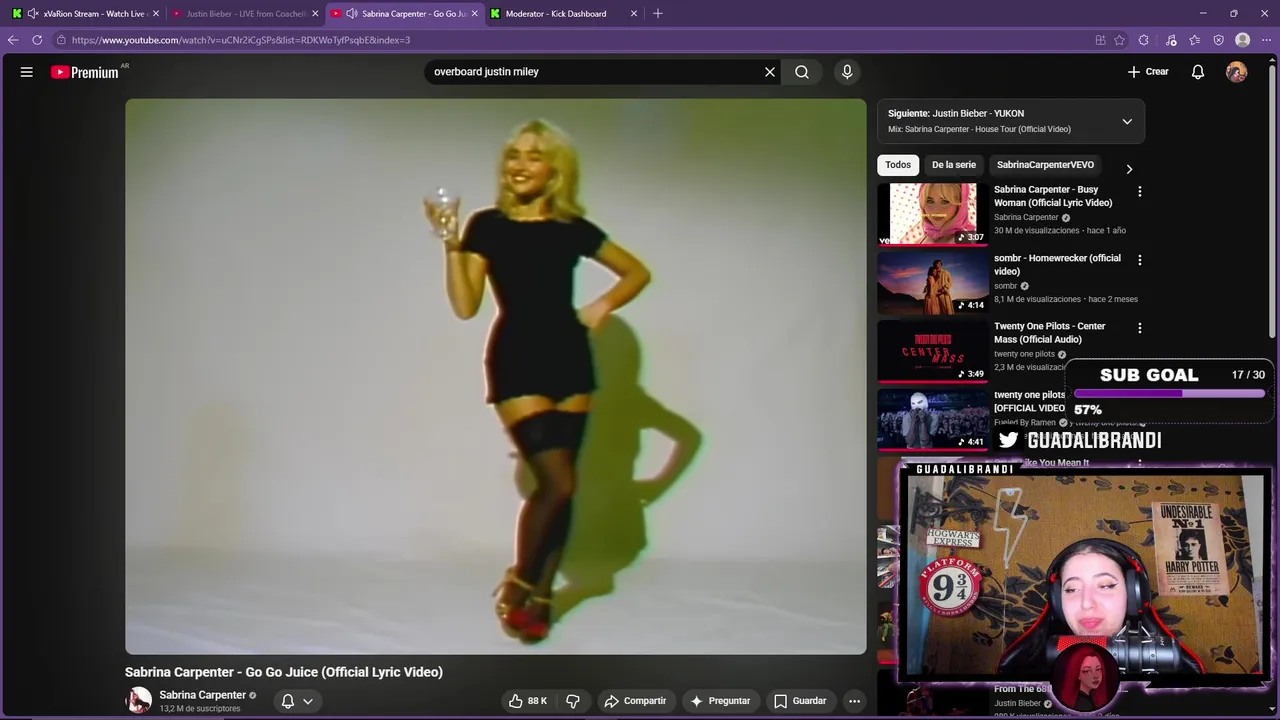1280x720 pixels.
Task: Select the Todos filter chip
Action: (898, 165)
